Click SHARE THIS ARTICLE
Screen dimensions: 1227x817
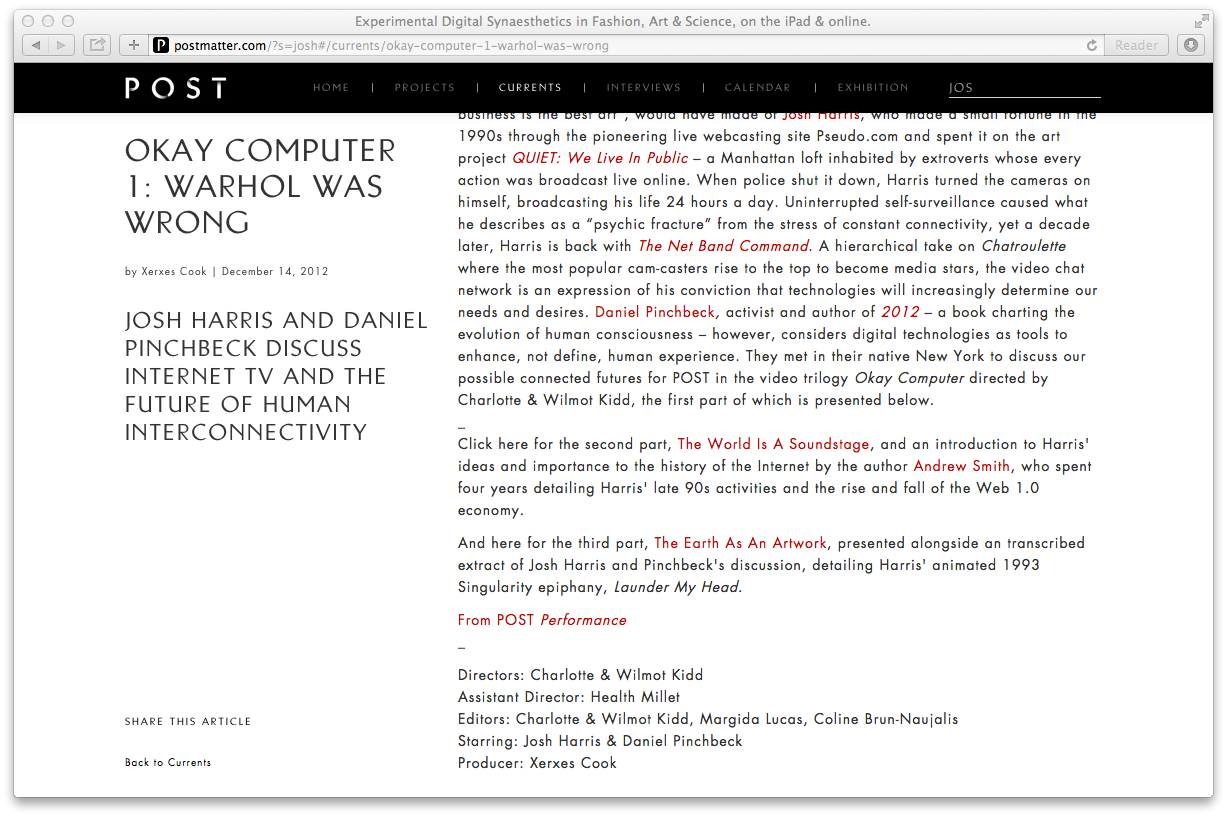click(x=188, y=722)
